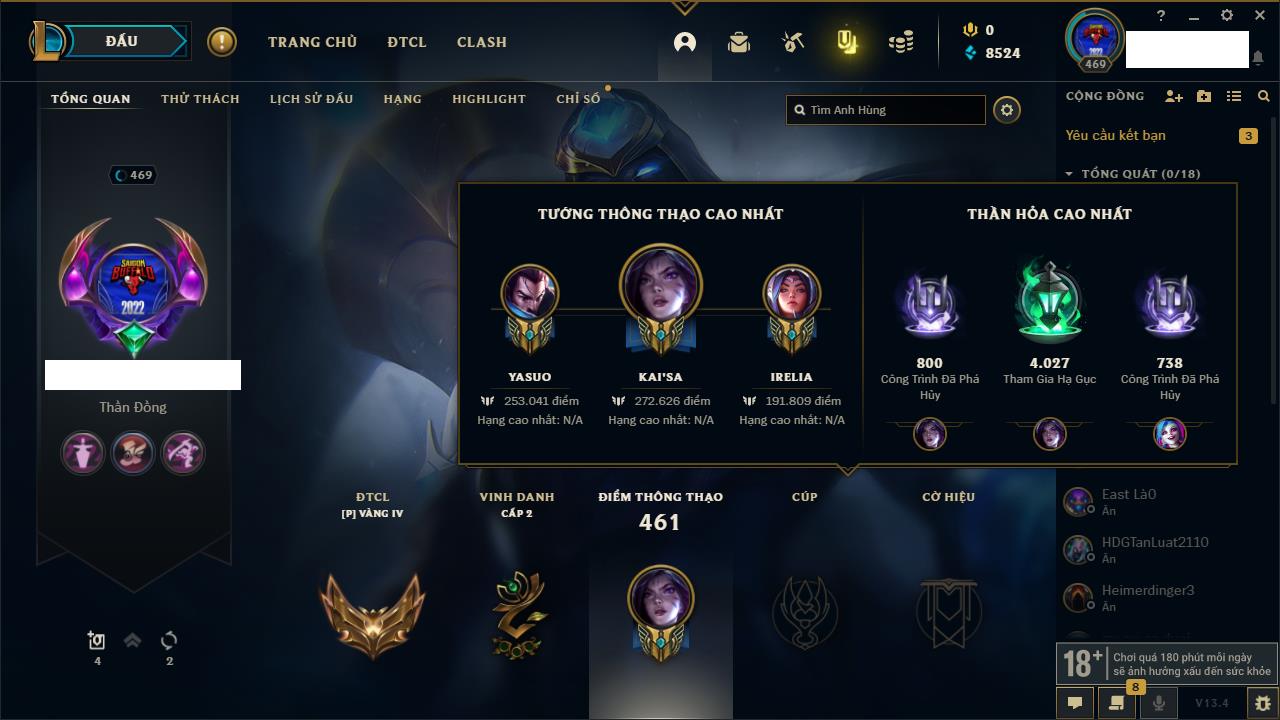The width and height of the screenshot is (1280, 720).
Task: Open the bug report icon
Action: point(1262,703)
